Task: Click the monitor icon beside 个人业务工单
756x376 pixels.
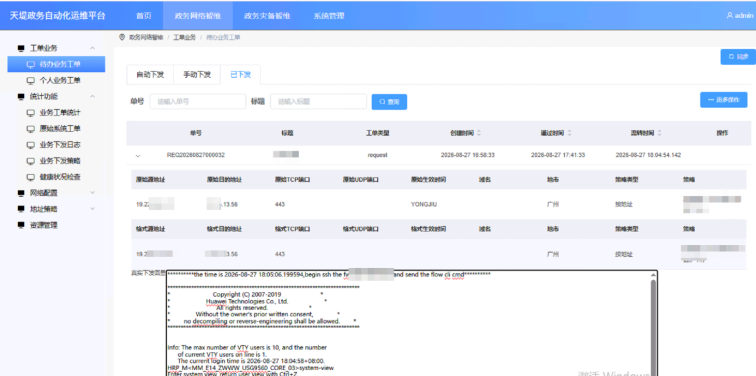Action: 31,81
